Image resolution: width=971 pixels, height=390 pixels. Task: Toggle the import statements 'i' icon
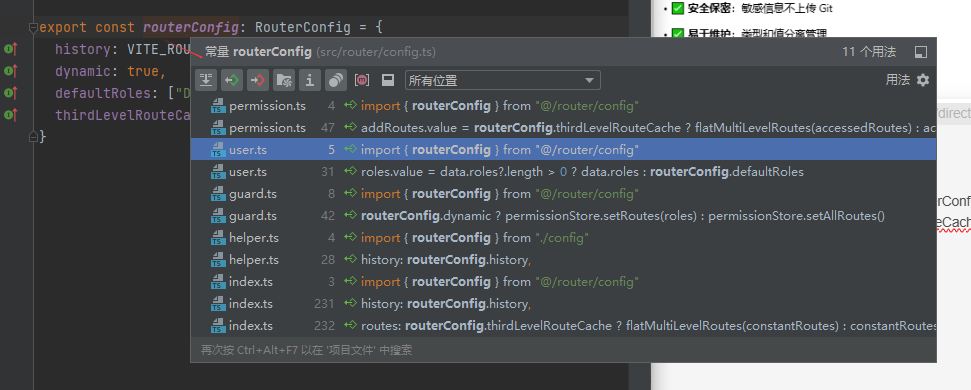tap(310, 80)
